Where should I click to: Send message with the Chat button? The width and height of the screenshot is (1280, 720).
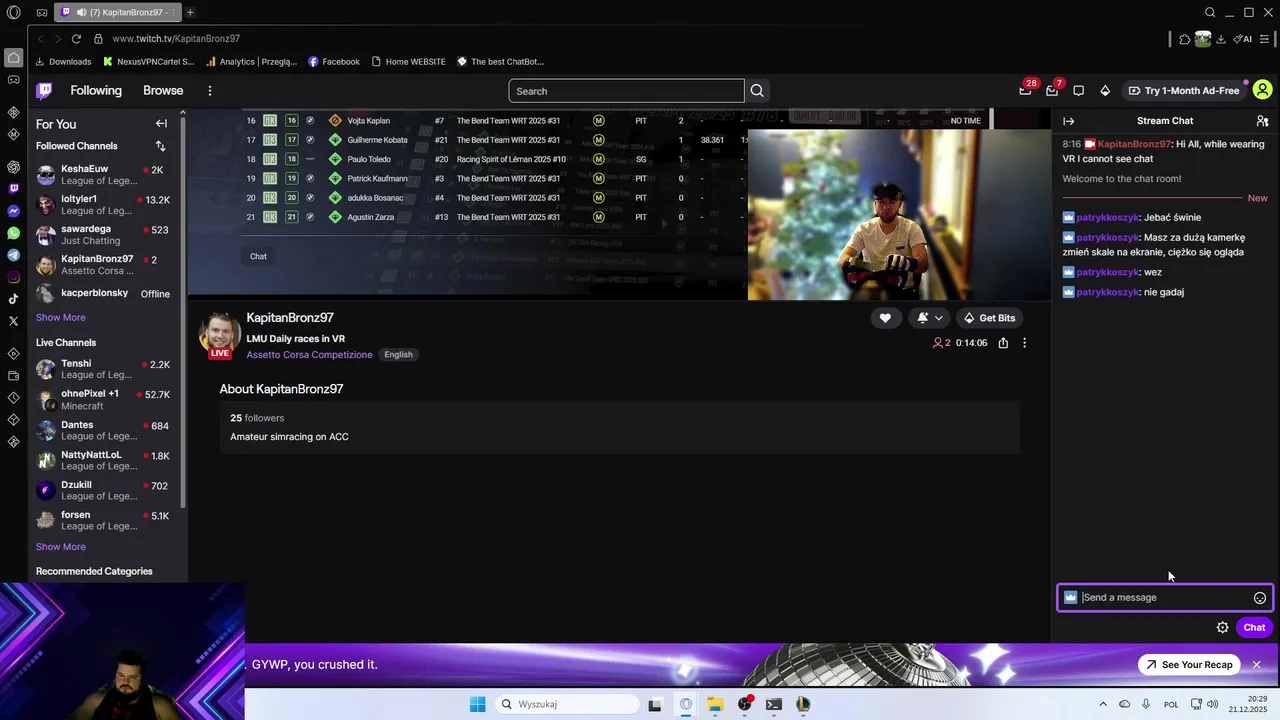[x=1254, y=628]
